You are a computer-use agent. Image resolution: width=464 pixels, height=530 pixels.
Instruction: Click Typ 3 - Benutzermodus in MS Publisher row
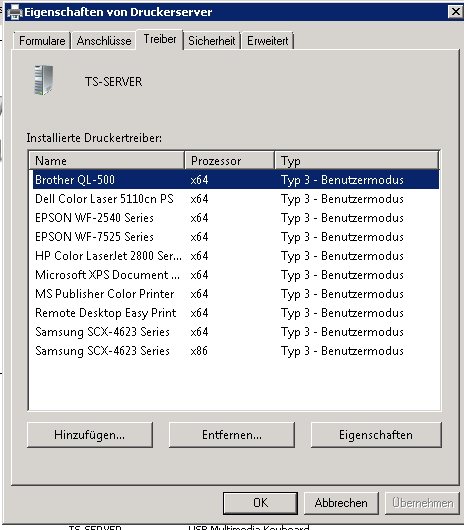pyautogui.click(x=342, y=294)
